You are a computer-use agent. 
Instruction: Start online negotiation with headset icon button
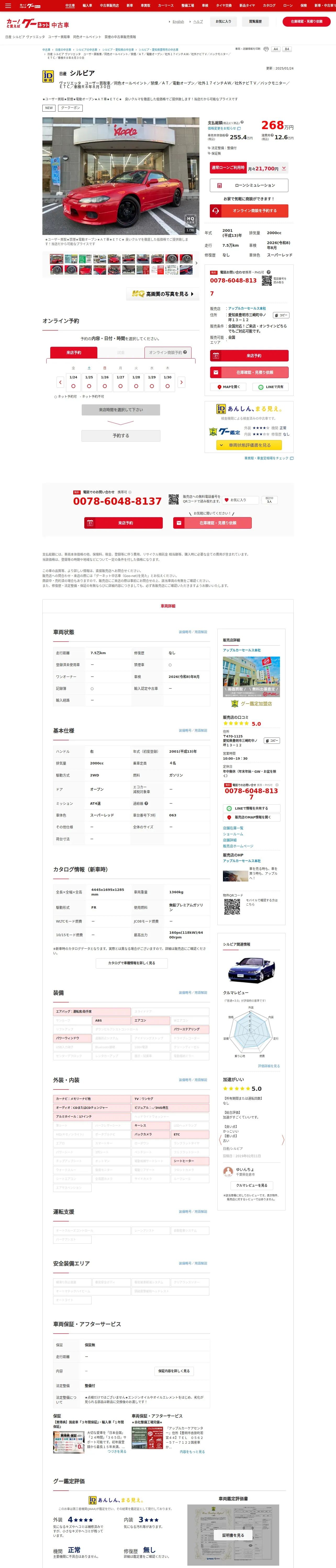click(x=249, y=211)
